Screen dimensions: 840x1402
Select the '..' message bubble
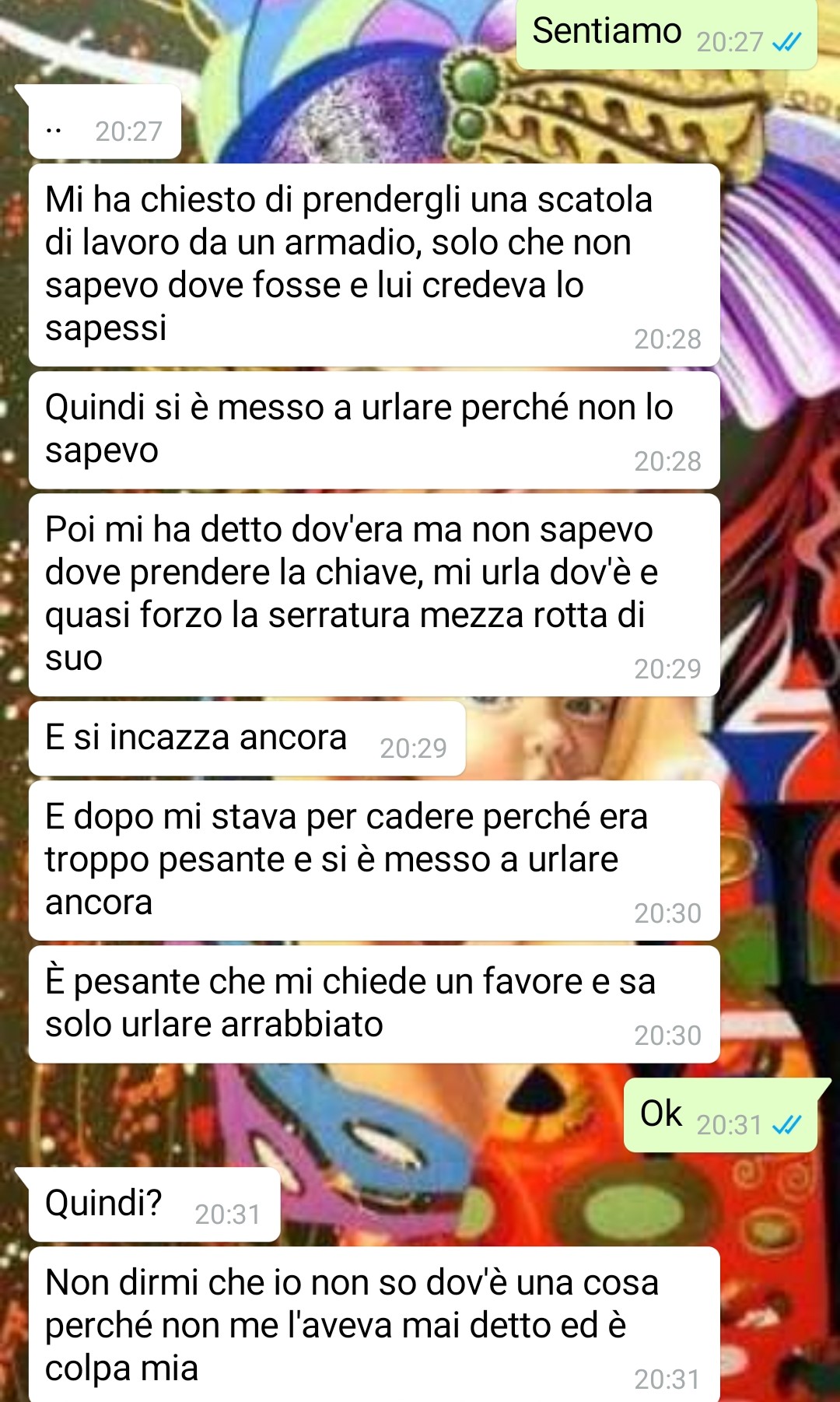tap(105, 122)
